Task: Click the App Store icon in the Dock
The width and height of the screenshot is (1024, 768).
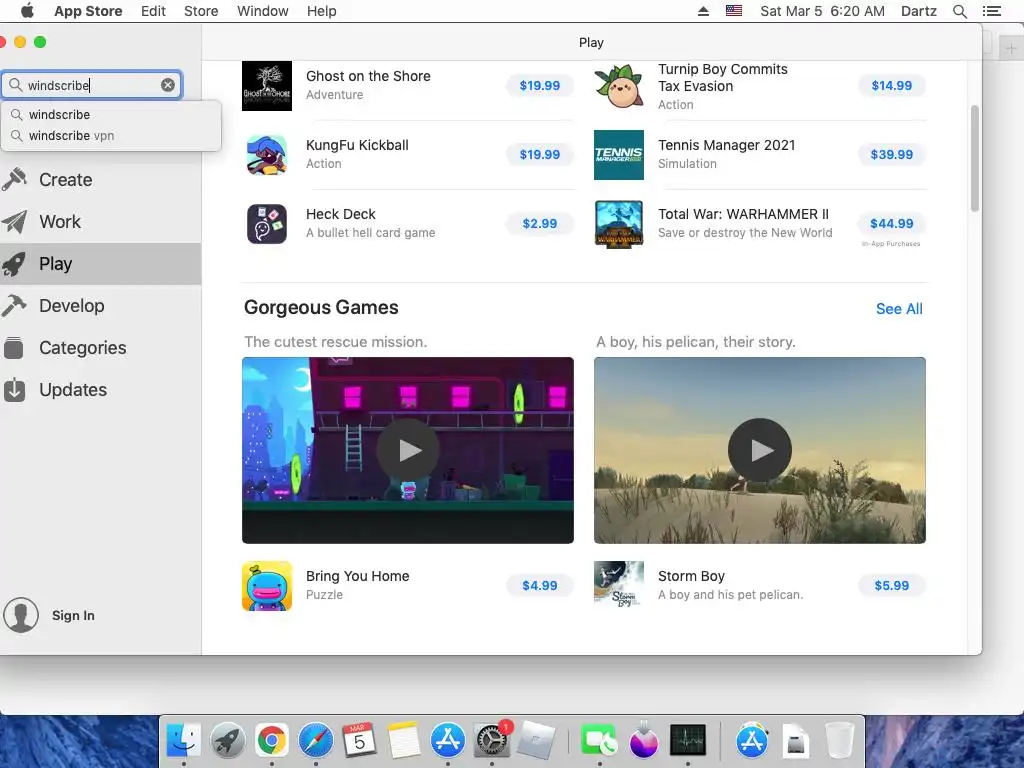Action: (447, 741)
